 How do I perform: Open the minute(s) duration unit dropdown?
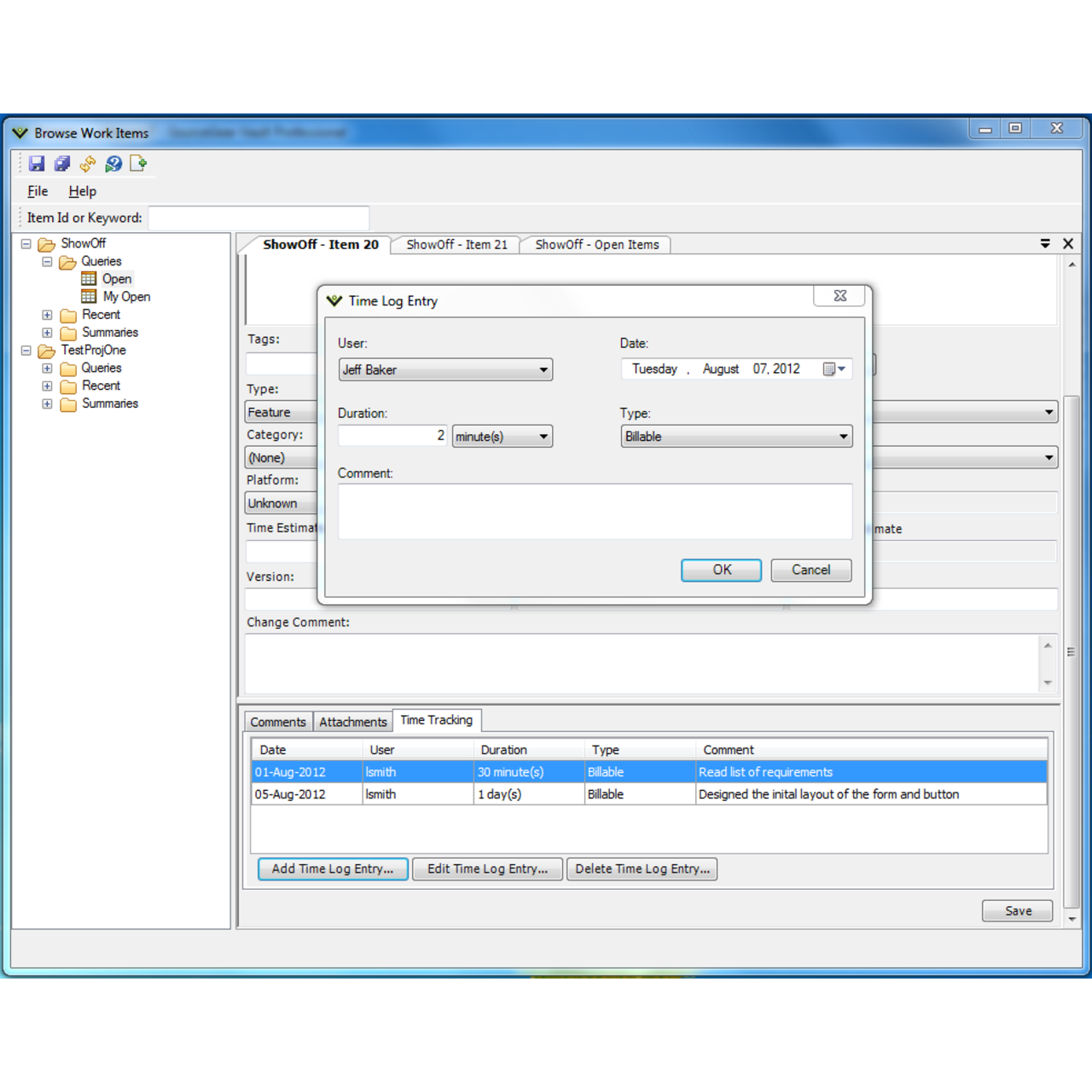tap(543, 437)
